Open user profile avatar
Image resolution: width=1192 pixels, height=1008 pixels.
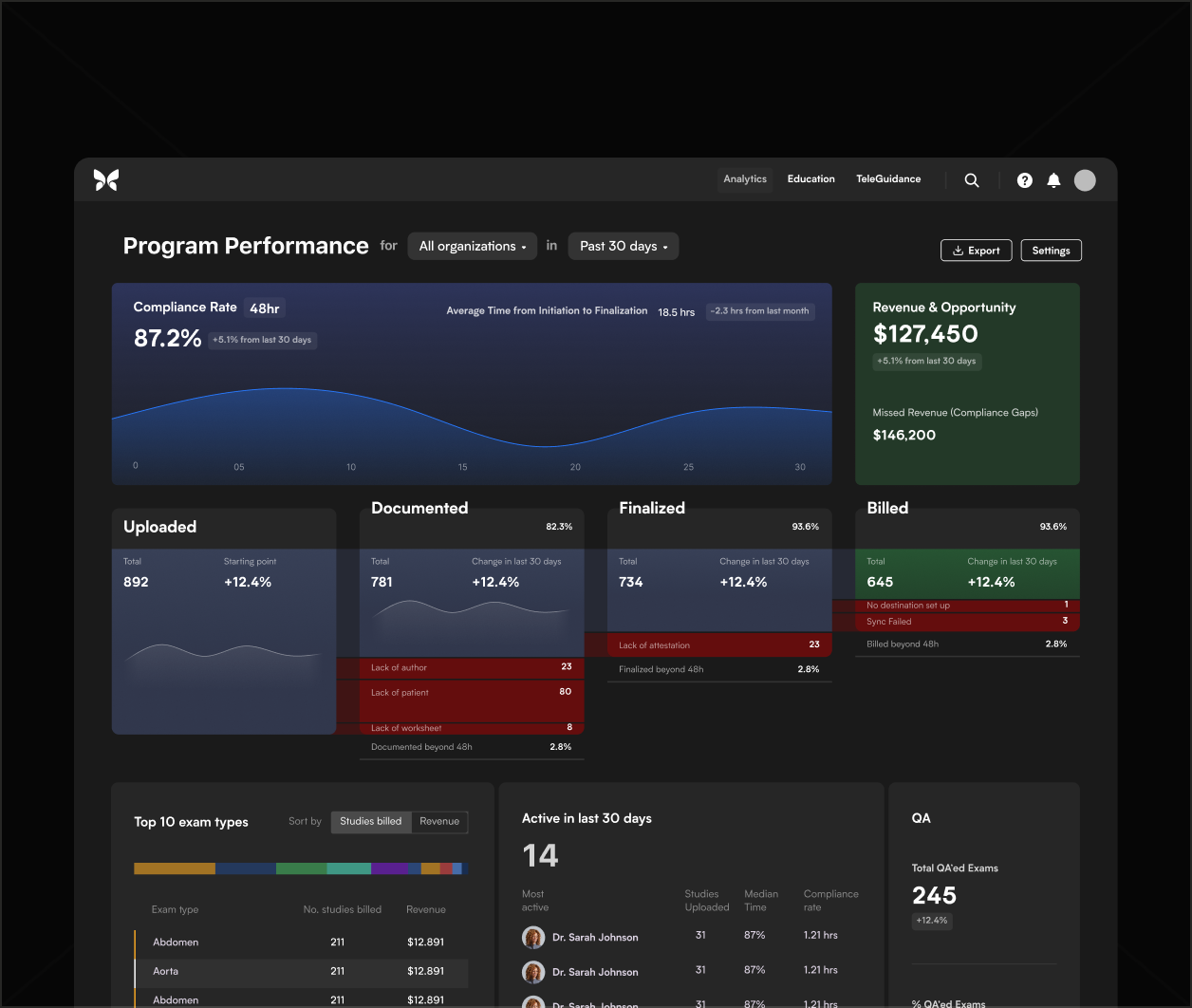click(x=1085, y=180)
